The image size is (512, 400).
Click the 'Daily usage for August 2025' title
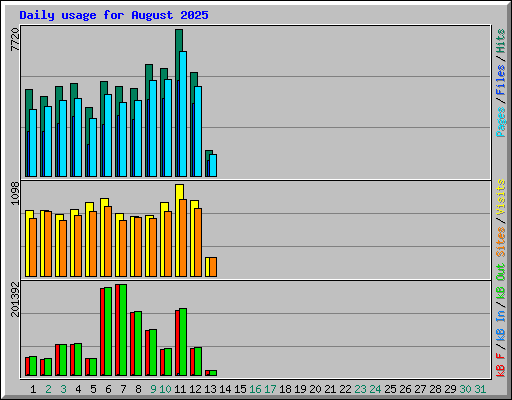pos(114,15)
